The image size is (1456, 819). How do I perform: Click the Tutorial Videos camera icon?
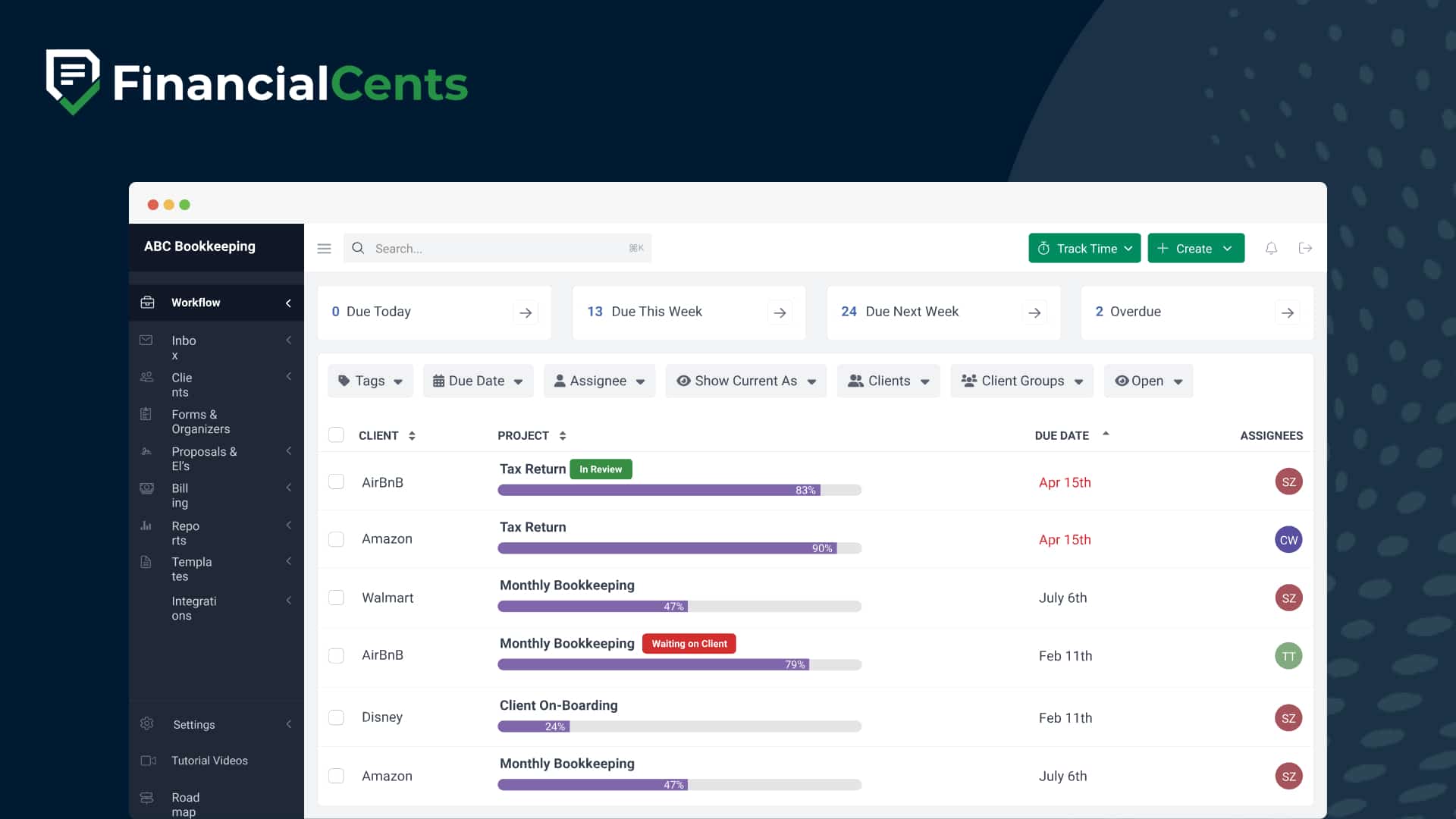tap(148, 761)
